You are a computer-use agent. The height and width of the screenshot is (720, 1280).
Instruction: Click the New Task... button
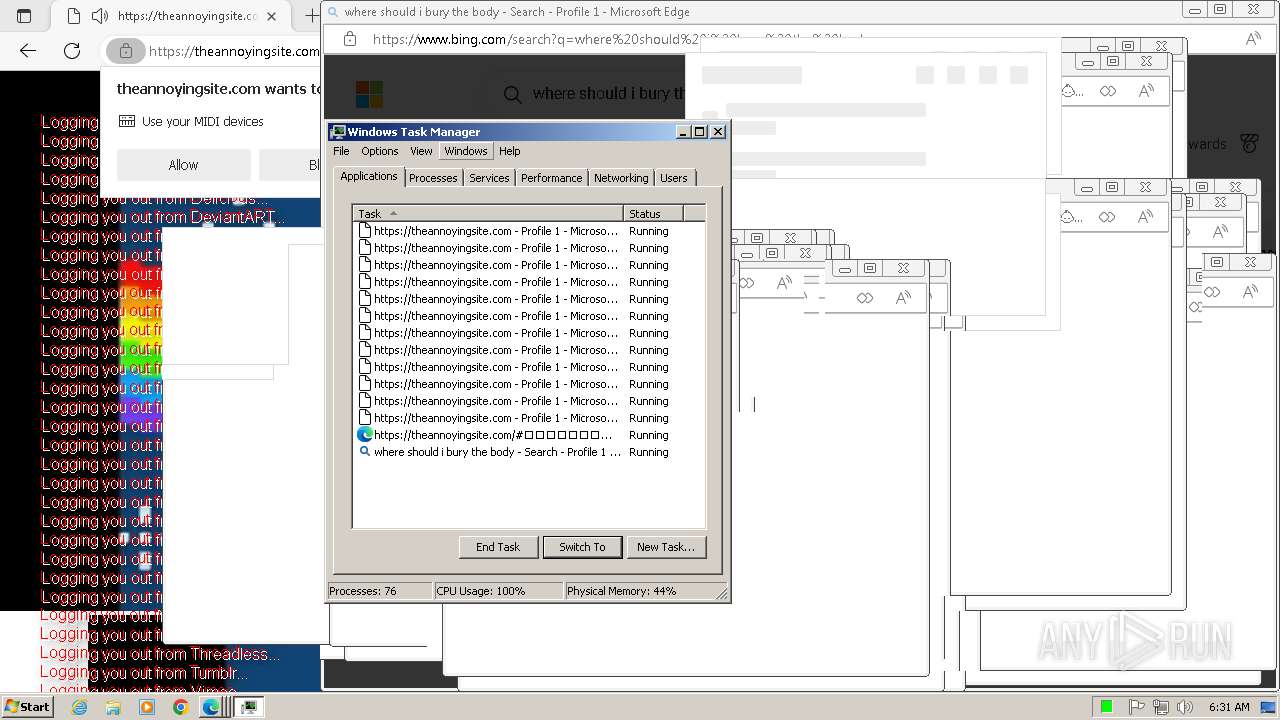tap(666, 547)
